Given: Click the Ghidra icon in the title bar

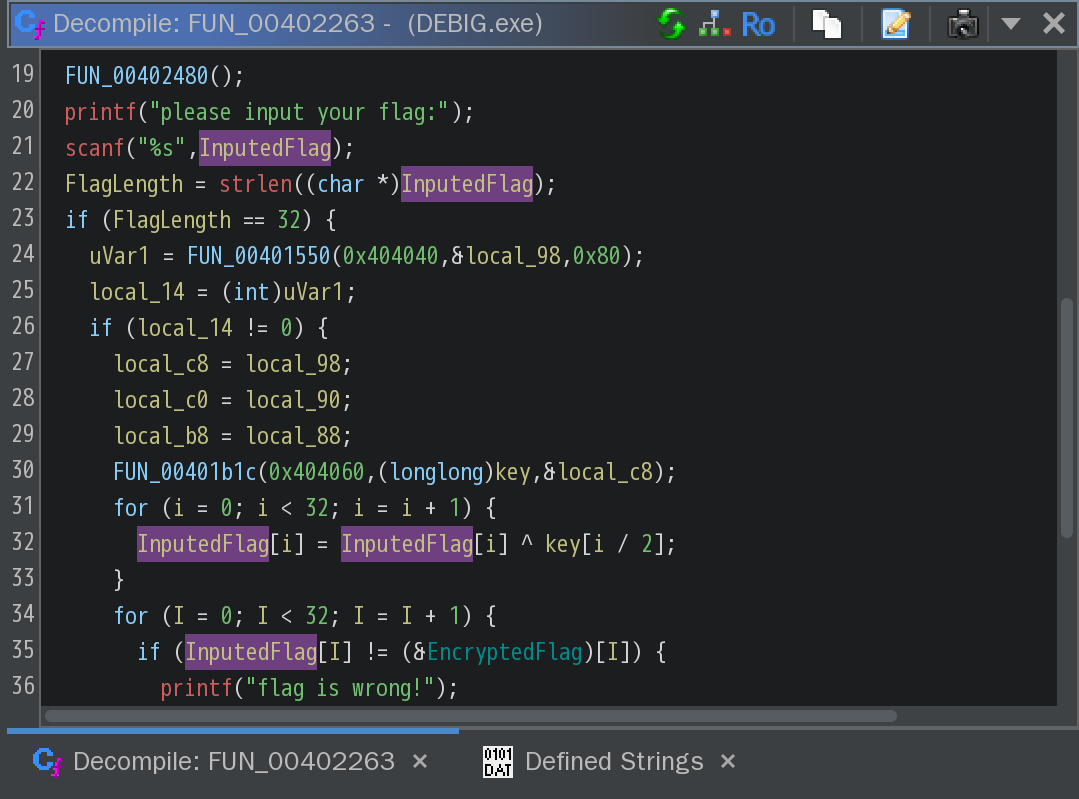Looking at the screenshot, I should (x=29, y=23).
